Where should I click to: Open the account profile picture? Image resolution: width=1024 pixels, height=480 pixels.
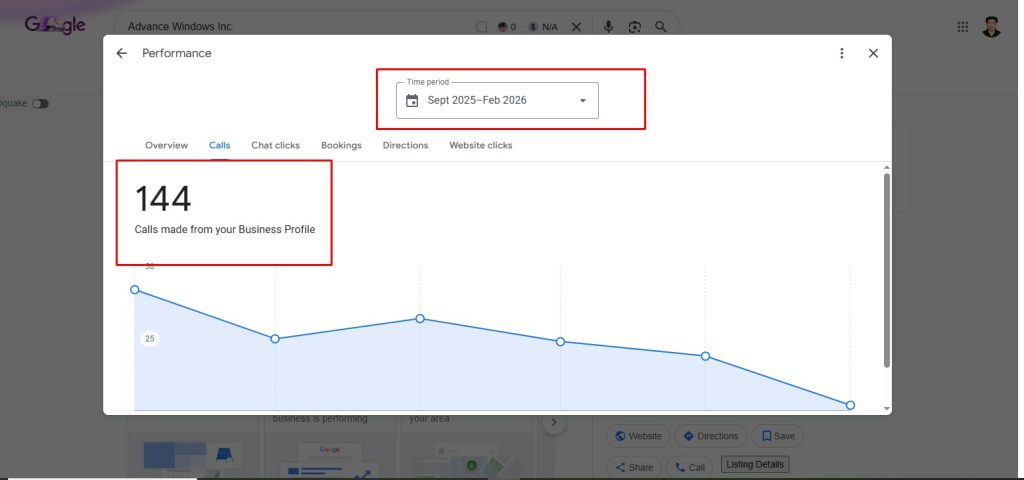[x=991, y=27]
